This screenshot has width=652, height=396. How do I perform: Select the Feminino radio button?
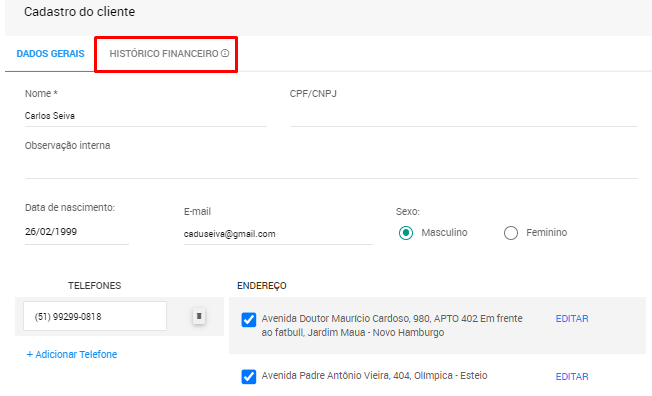tap(511, 233)
